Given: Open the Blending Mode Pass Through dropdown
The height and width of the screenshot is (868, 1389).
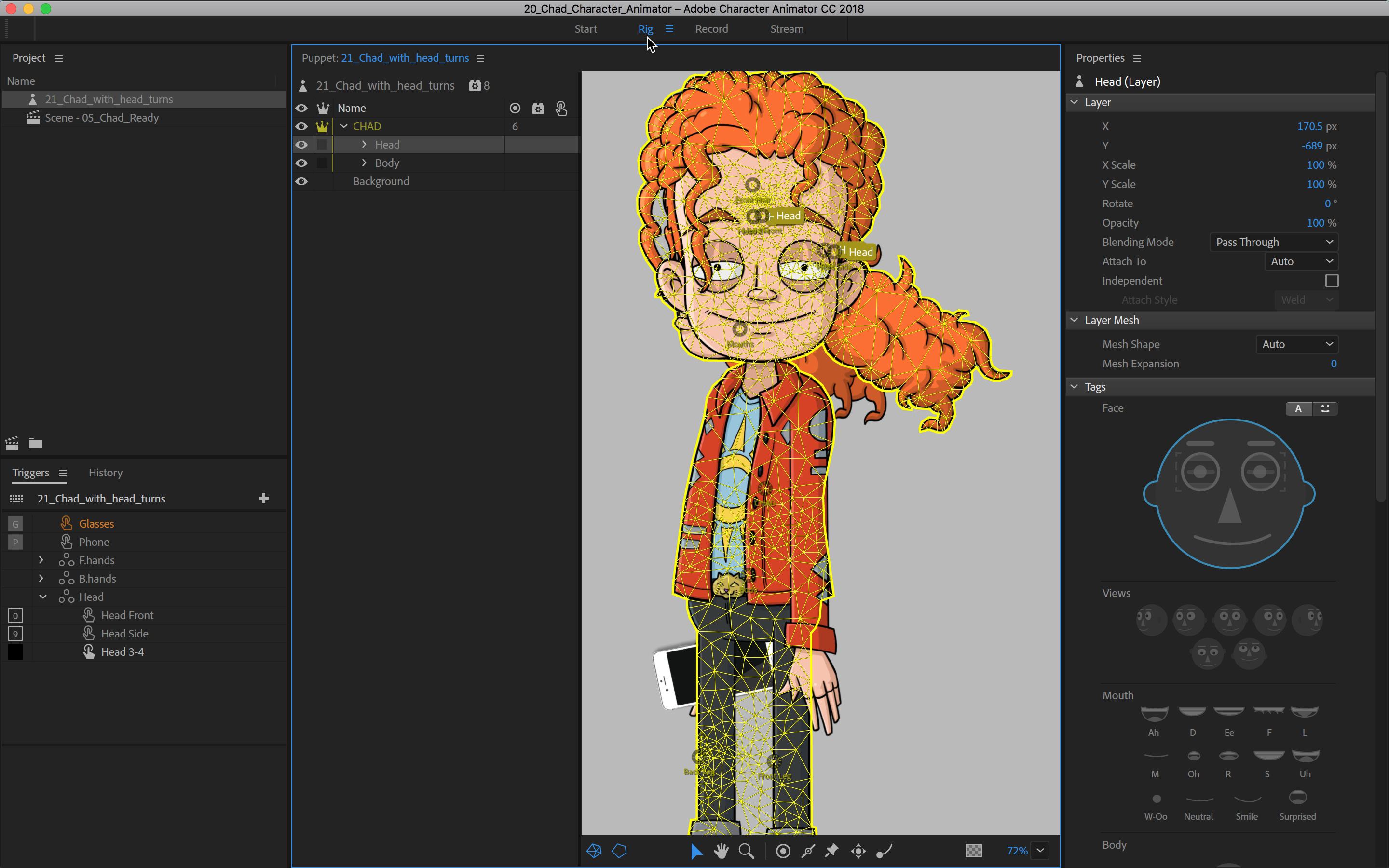Looking at the screenshot, I should 1274,242.
